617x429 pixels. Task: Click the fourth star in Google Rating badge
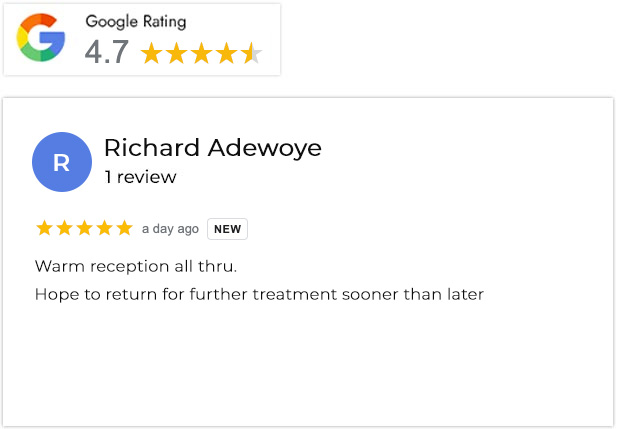[x=227, y=53]
